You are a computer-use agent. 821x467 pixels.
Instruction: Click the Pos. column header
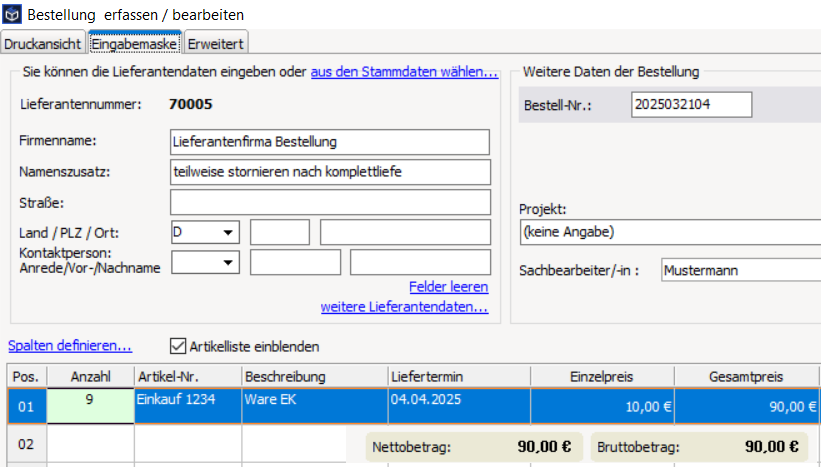coord(27,376)
